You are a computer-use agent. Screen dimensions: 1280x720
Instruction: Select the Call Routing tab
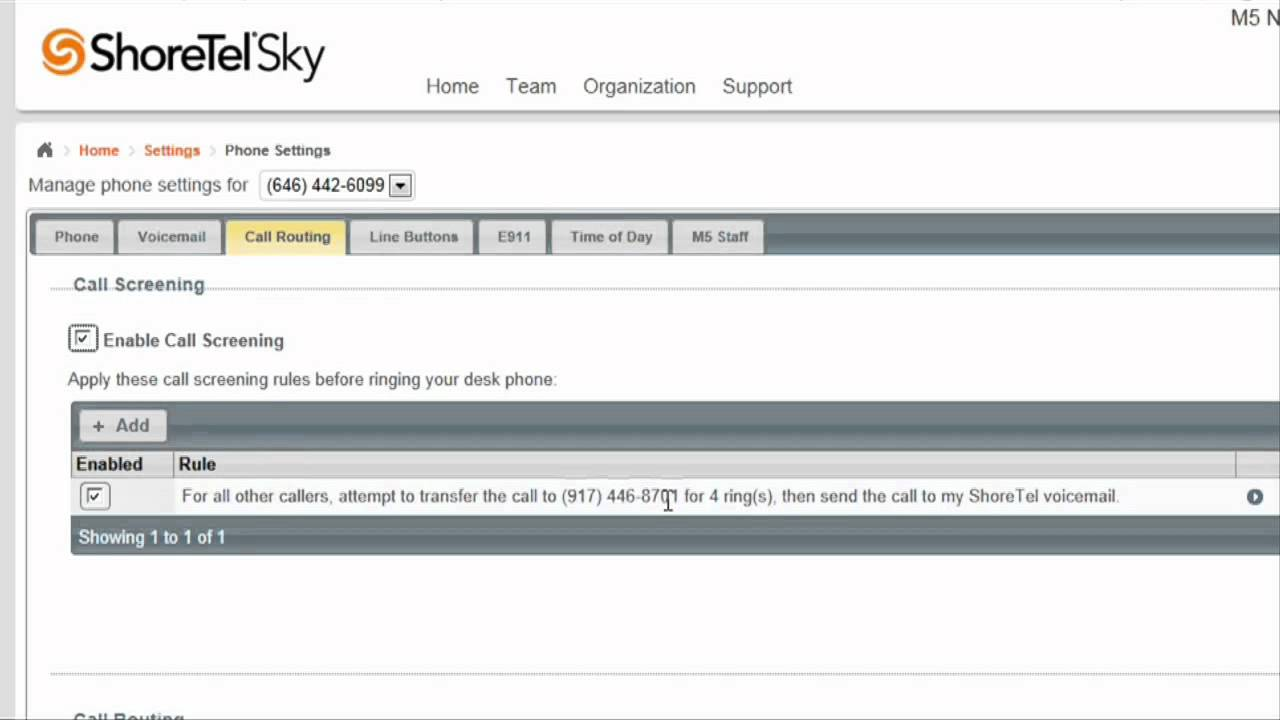coord(287,237)
